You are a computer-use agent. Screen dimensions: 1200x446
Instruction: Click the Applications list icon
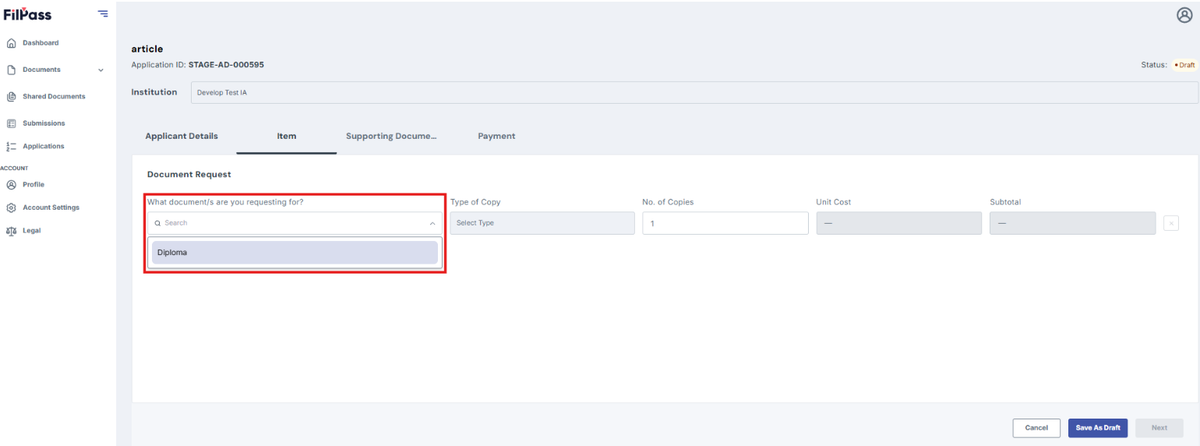tap(11, 147)
